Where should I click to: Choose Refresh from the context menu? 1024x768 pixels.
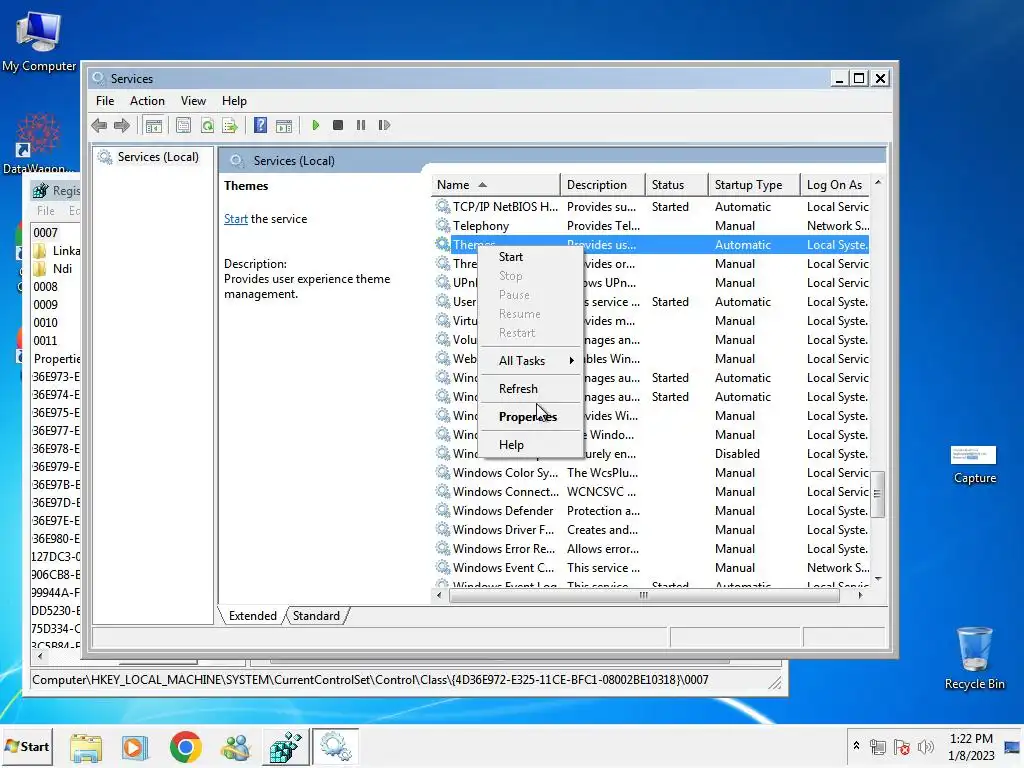530,389
